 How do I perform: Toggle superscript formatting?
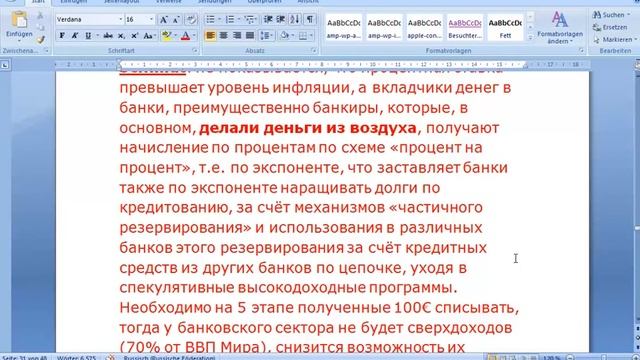pyautogui.click(x=134, y=36)
